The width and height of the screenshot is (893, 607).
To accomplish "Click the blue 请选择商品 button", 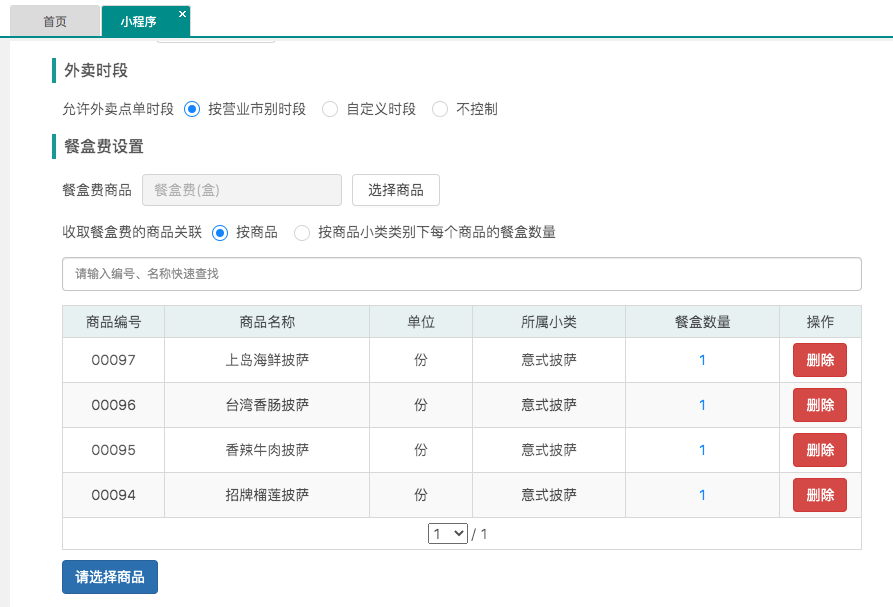I will point(110,577).
